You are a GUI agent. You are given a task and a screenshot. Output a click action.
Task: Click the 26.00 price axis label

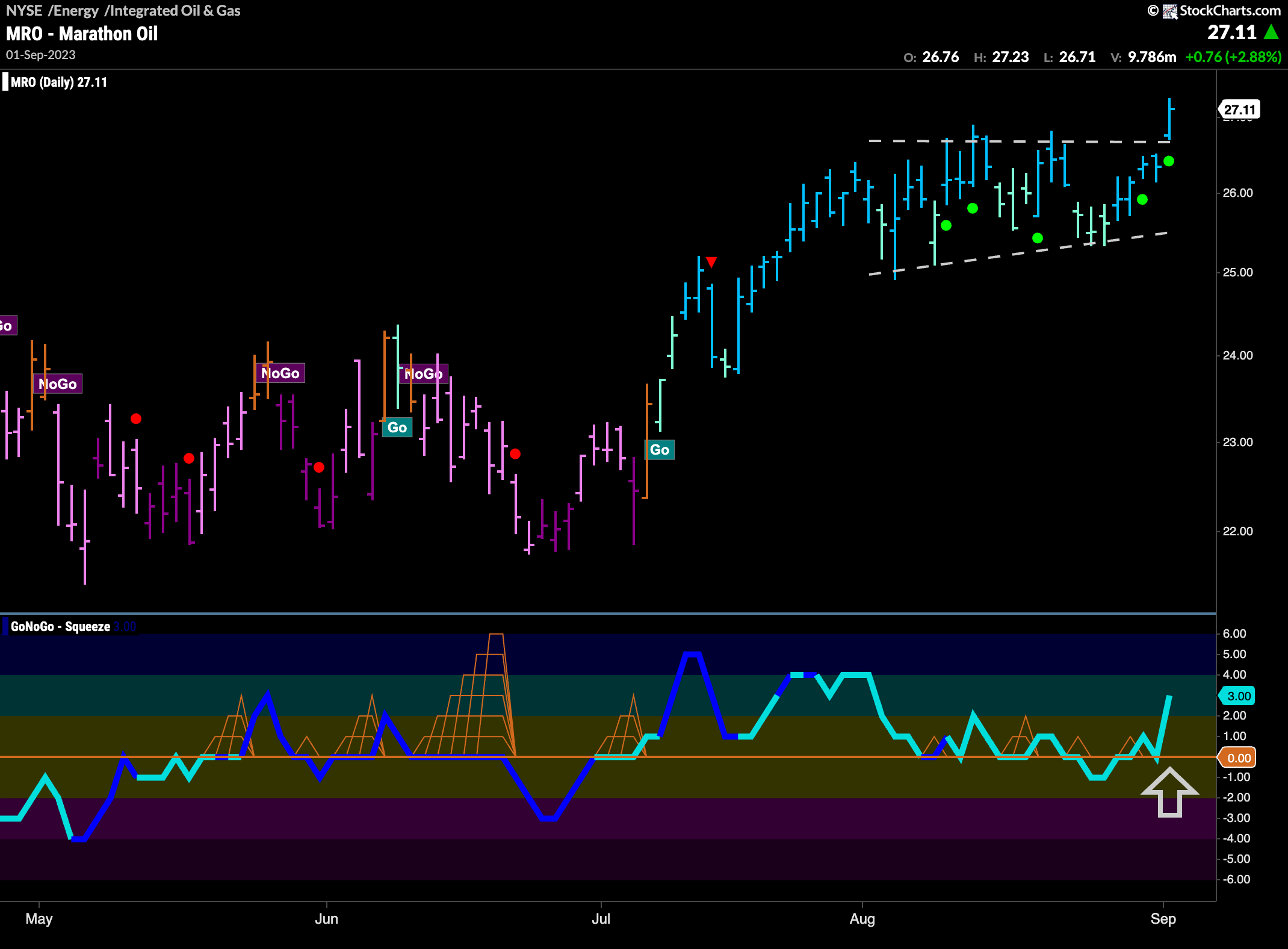point(1238,193)
